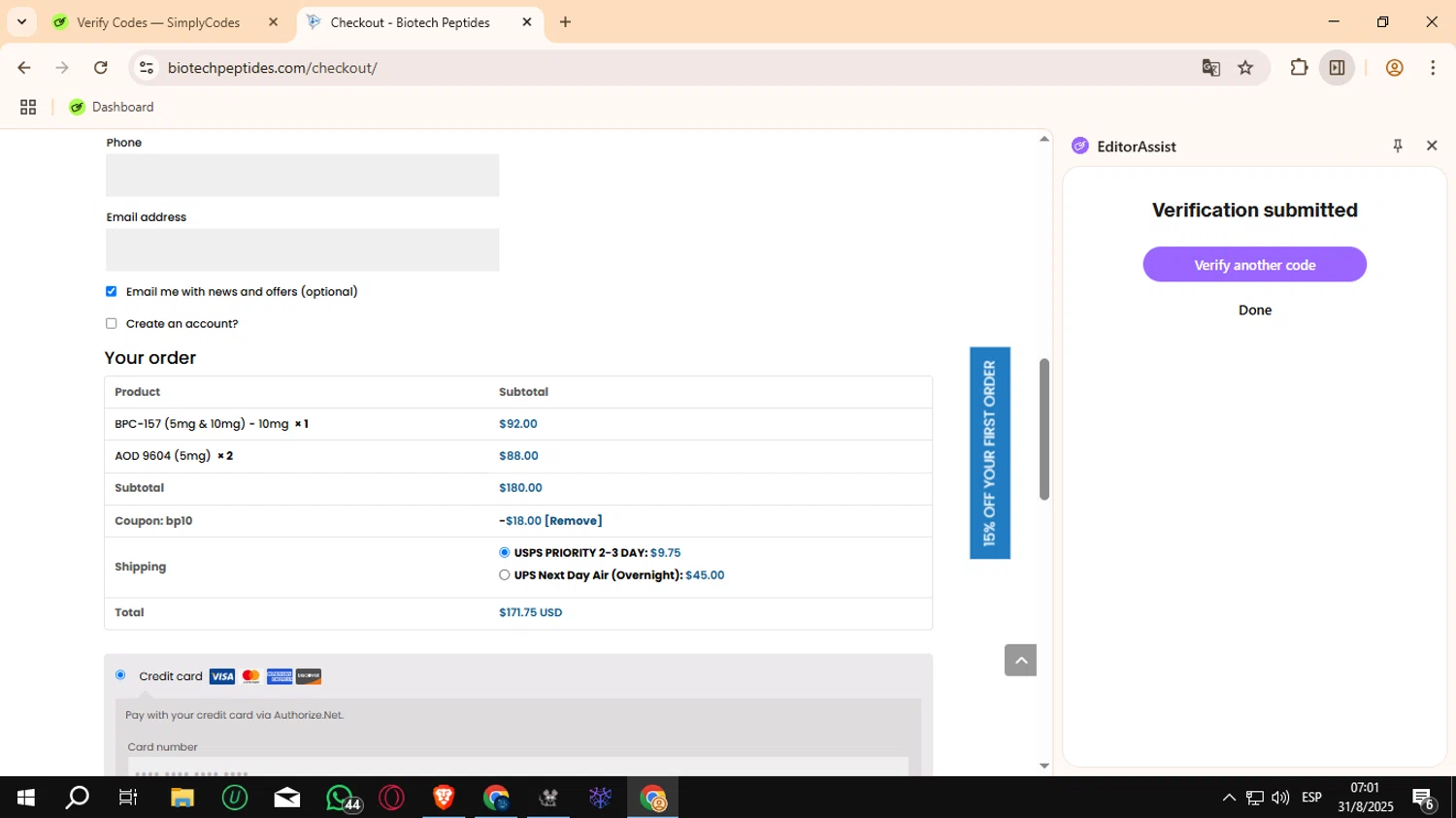Image resolution: width=1456 pixels, height=818 pixels.
Task: Open Windows Start menu
Action: 26,798
